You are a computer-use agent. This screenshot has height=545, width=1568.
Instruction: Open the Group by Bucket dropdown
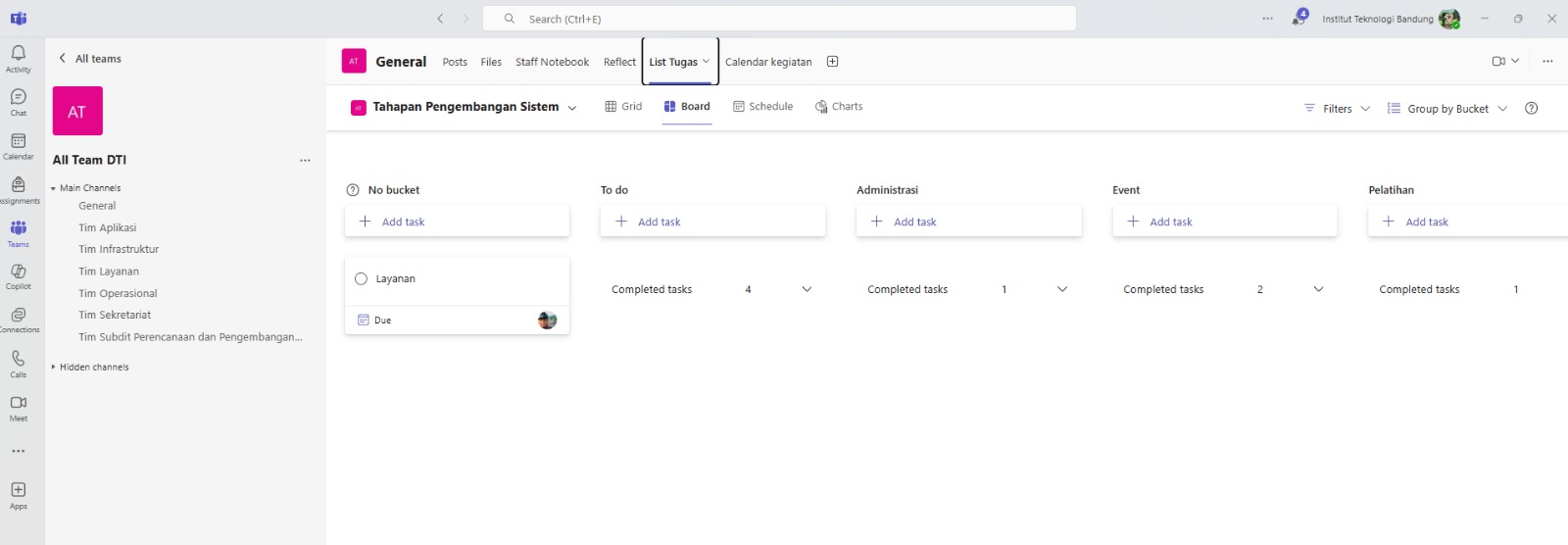point(1447,109)
